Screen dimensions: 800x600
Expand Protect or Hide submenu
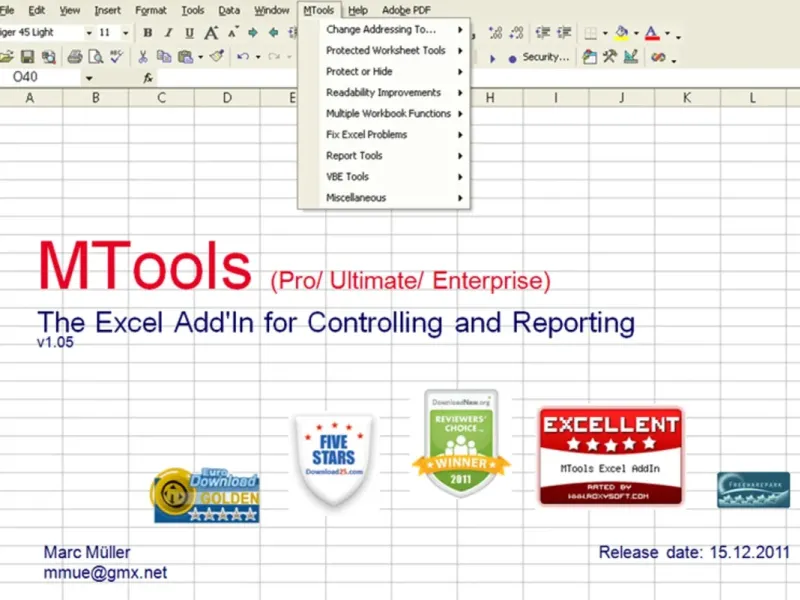click(384, 71)
